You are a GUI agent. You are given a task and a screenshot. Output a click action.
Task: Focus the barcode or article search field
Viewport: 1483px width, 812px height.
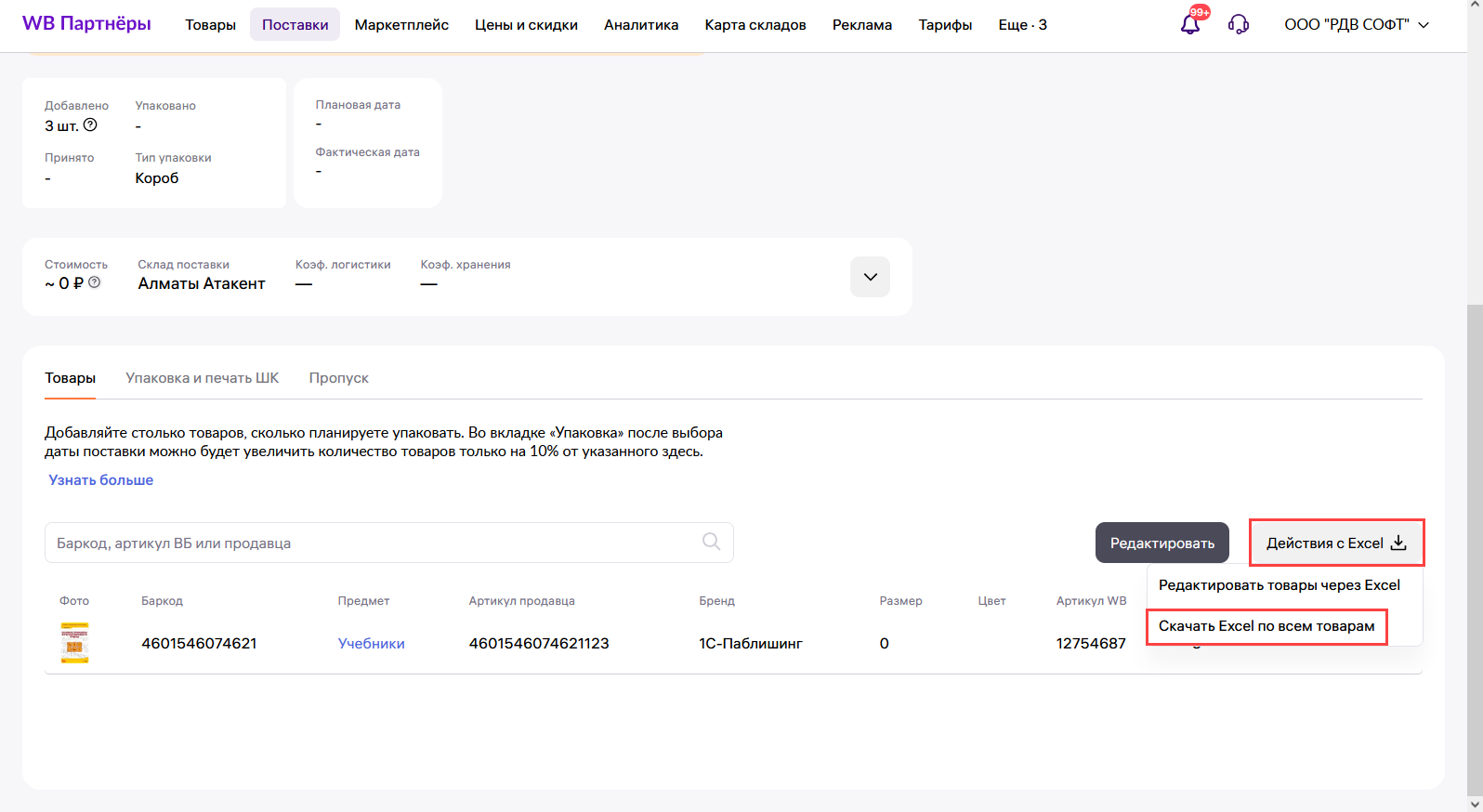coord(372,544)
